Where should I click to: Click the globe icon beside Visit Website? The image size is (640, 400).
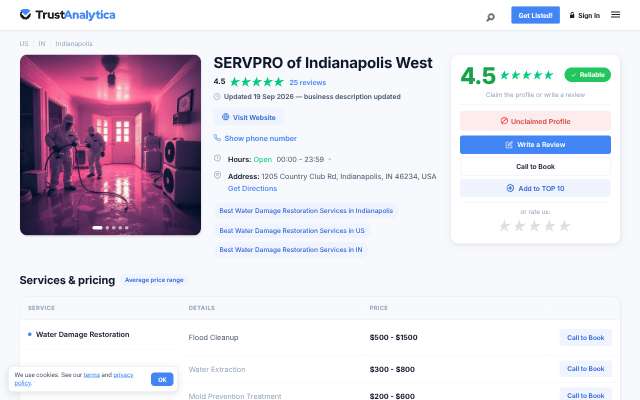coord(225,117)
